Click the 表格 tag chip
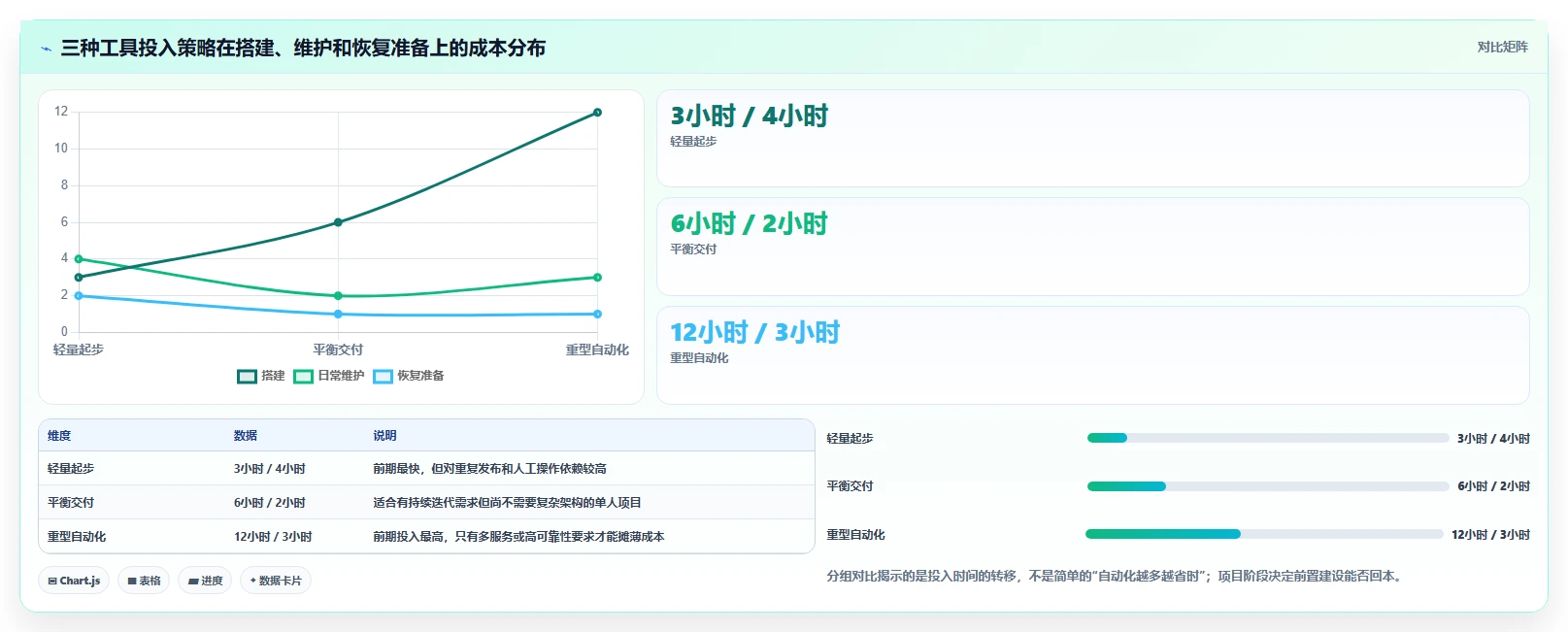The height and width of the screenshot is (632, 1568). click(x=144, y=581)
